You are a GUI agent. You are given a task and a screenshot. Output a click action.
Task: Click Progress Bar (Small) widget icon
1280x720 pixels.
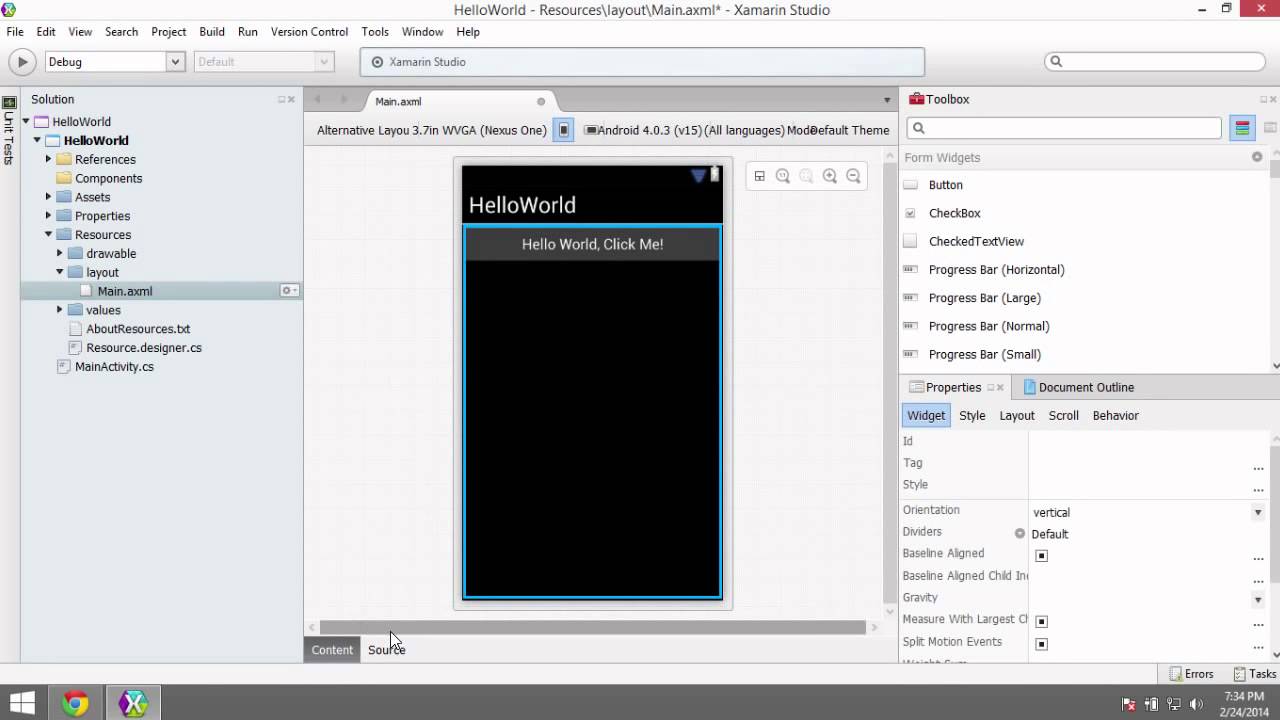click(910, 354)
